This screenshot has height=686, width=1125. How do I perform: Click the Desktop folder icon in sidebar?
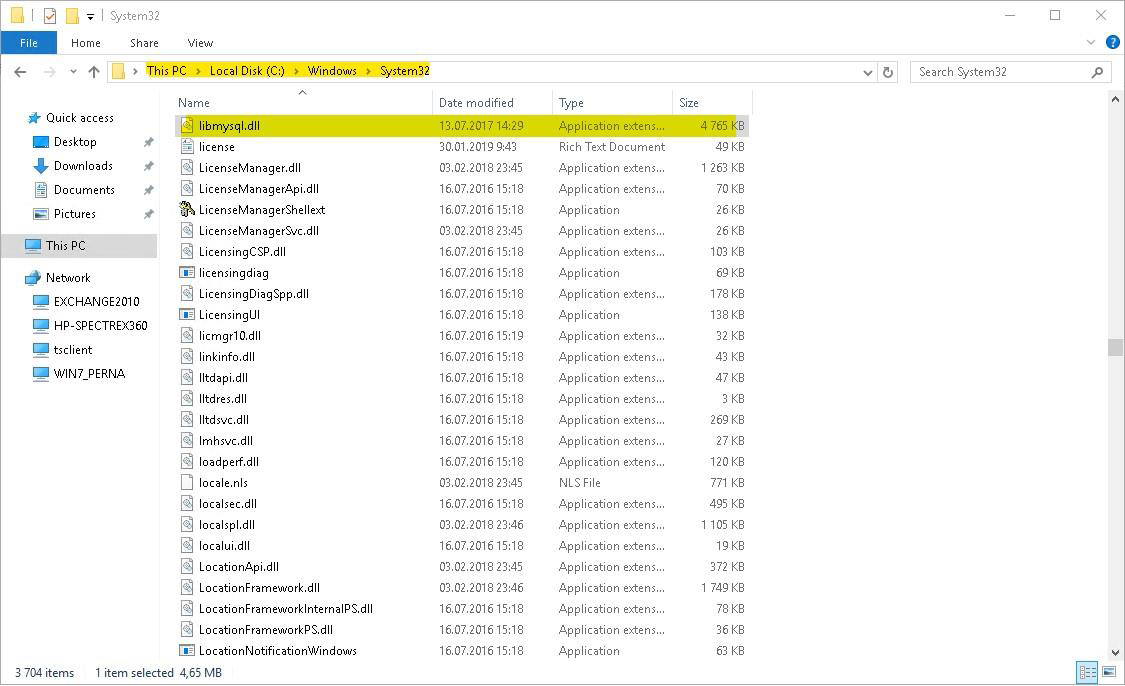(x=41, y=142)
